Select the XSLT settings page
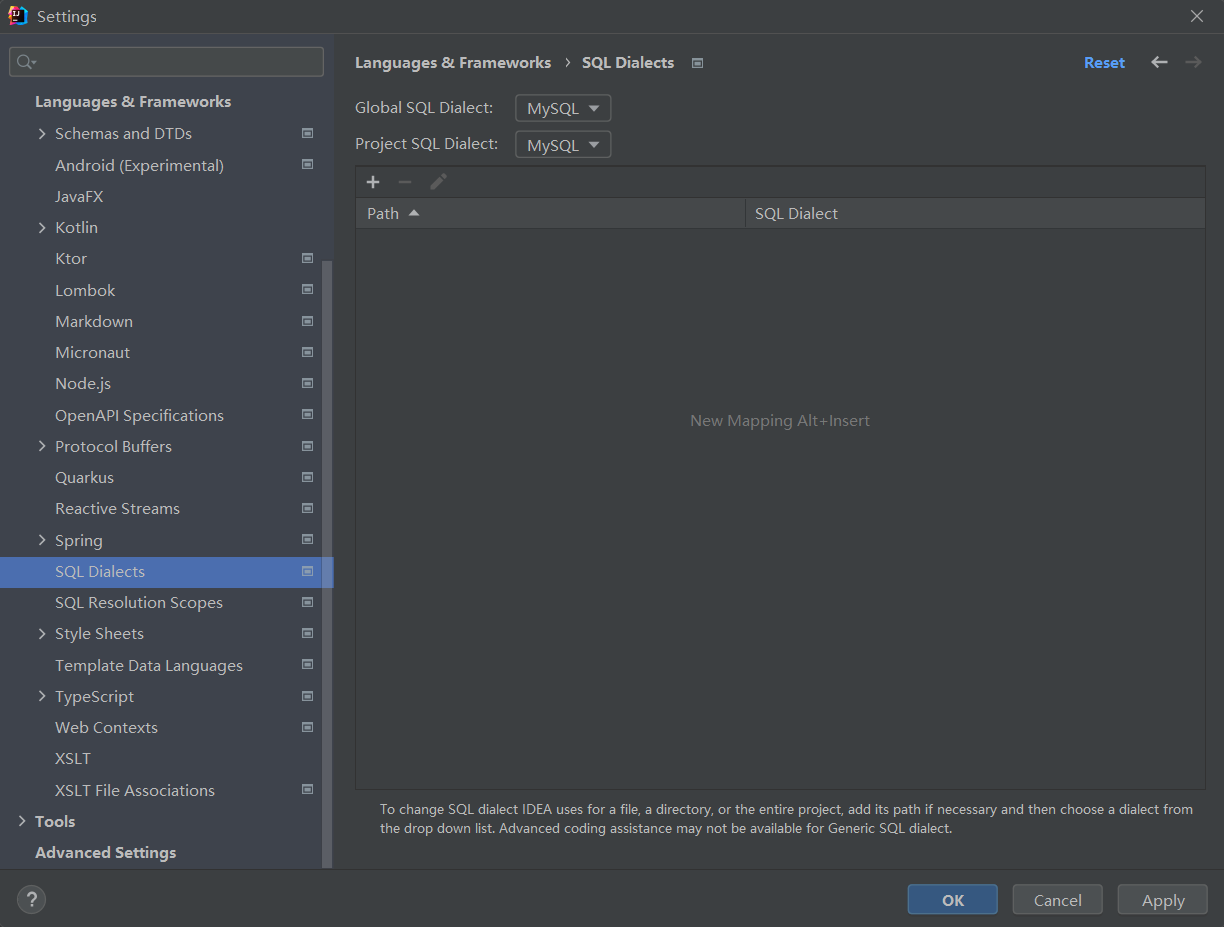The width and height of the screenshot is (1224, 927). pyautogui.click(x=73, y=758)
